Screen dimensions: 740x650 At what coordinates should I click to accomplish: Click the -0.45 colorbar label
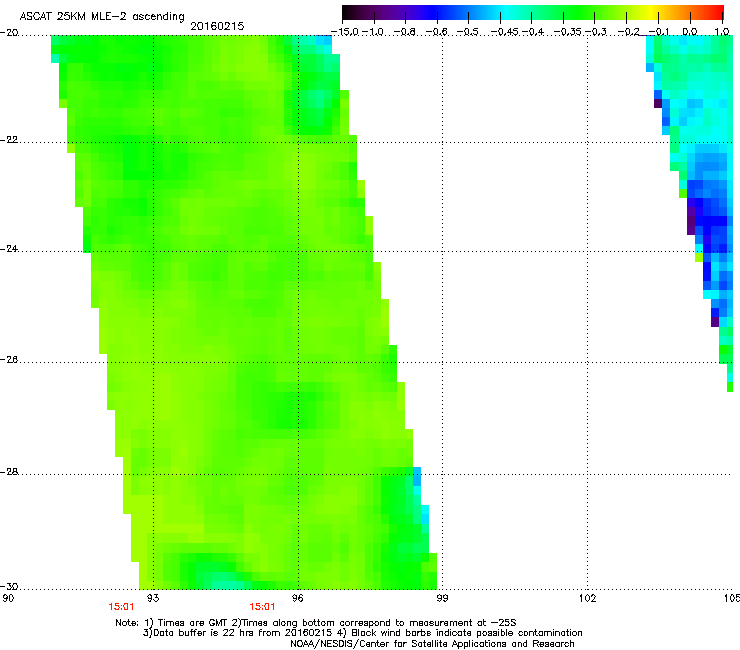(x=505, y=32)
